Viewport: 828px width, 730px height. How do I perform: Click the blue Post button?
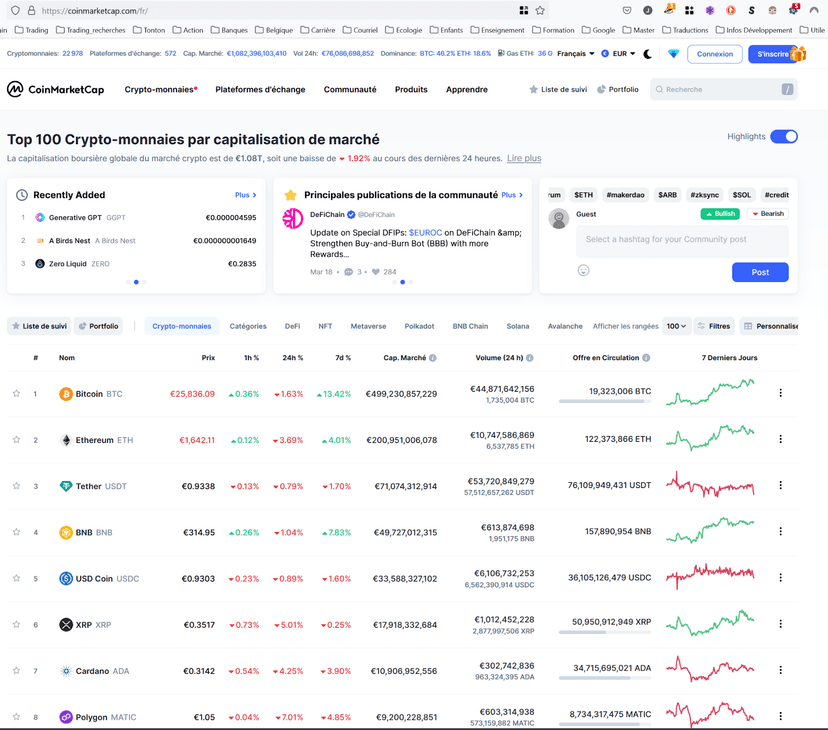tap(760, 272)
